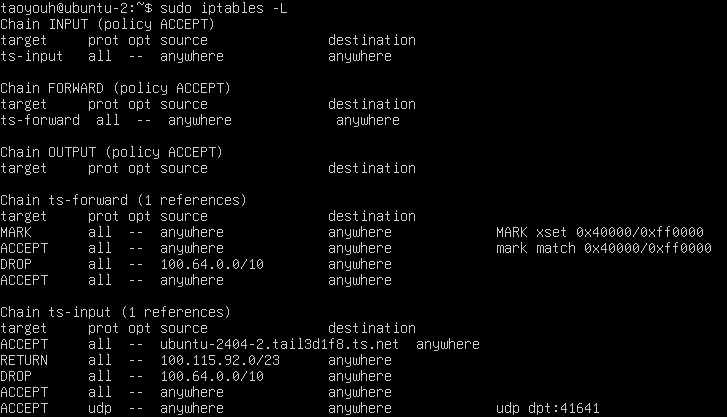Click the destination column header under Chain OUTPUT
Viewport: 727px width, 417px height.
372,168
